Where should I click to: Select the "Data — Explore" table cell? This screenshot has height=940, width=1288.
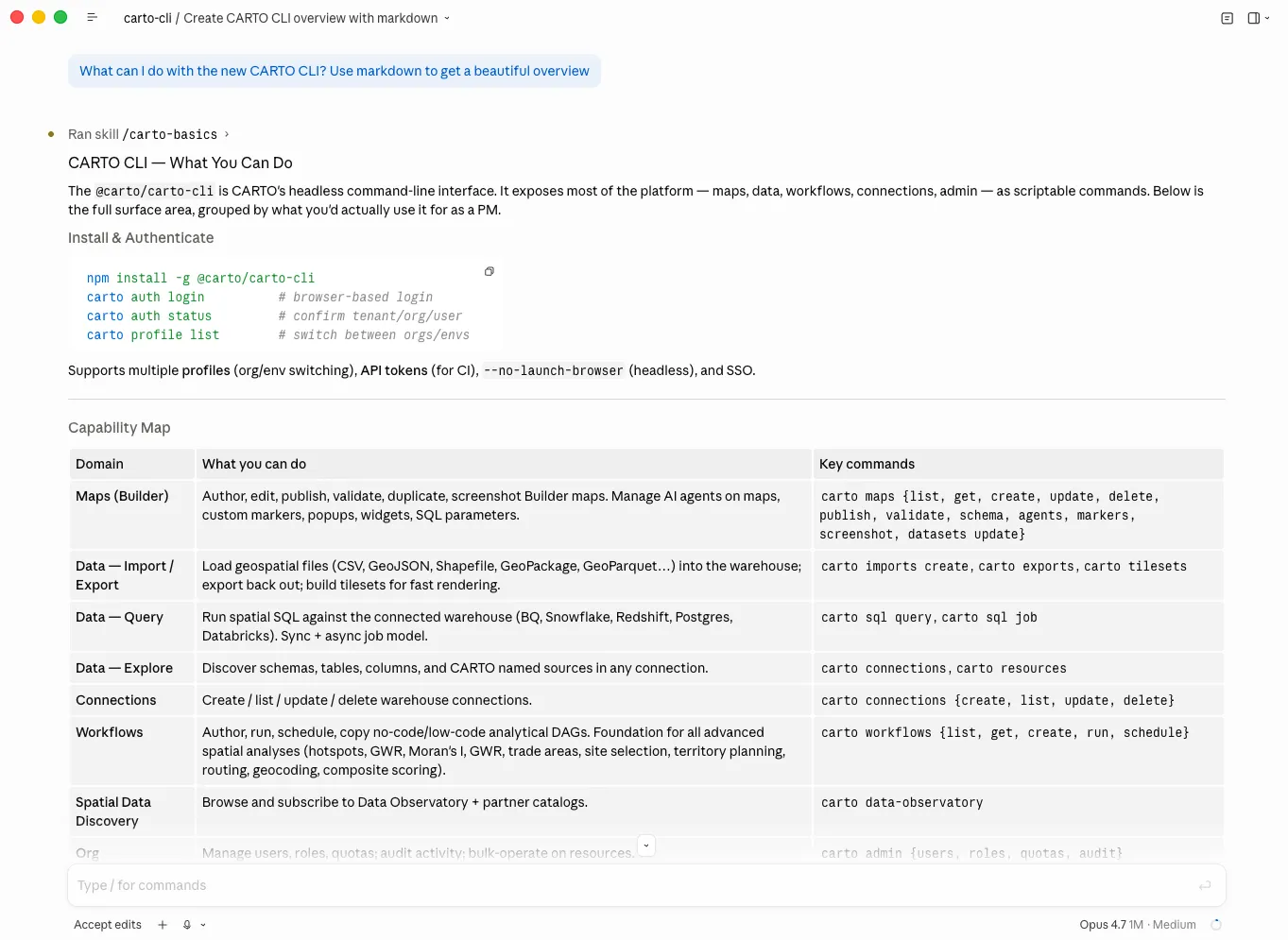132,668
